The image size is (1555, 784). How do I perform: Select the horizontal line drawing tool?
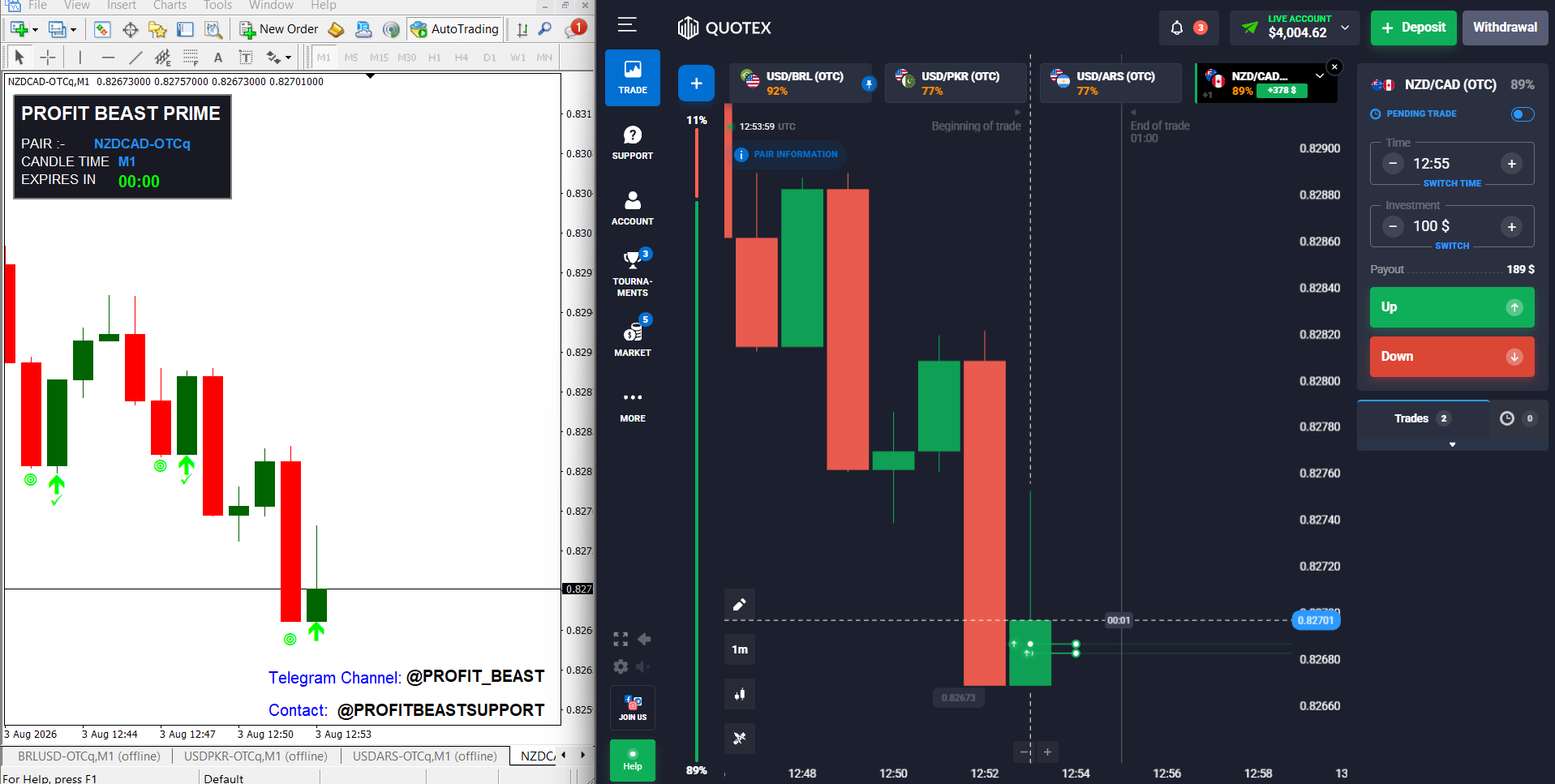[x=108, y=57]
